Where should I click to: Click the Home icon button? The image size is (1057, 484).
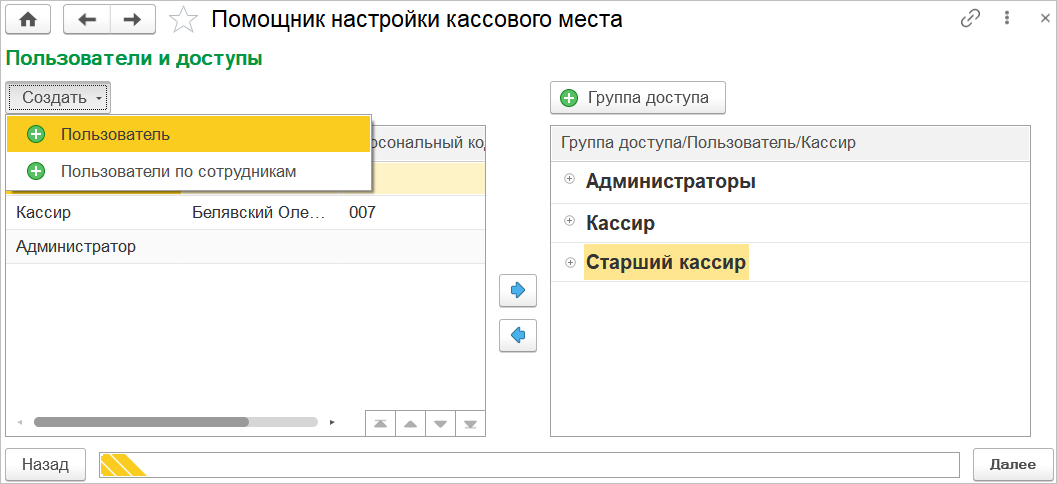pyautogui.click(x=28, y=19)
